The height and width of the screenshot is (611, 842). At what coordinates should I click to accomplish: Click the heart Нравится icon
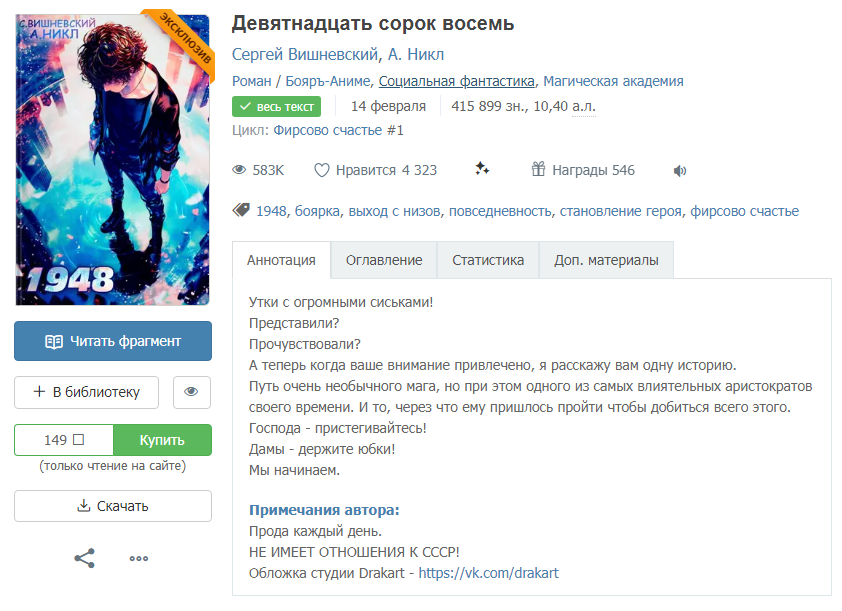point(322,170)
